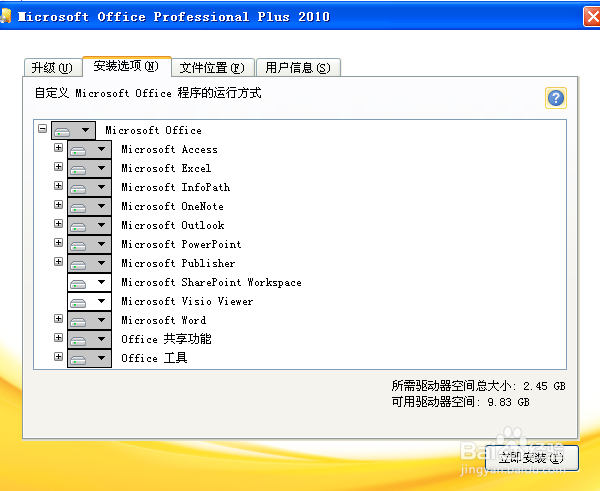Click the 立即安装(I) button
600x491 pixels.
point(532,458)
